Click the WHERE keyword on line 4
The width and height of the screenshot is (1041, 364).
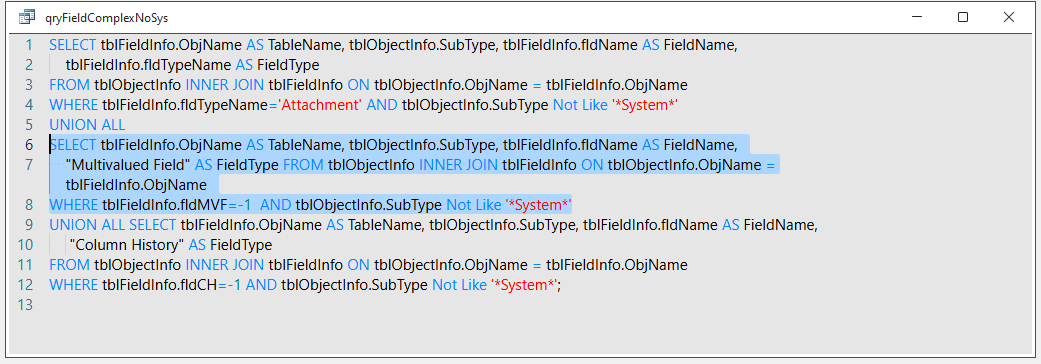pyautogui.click(x=73, y=105)
